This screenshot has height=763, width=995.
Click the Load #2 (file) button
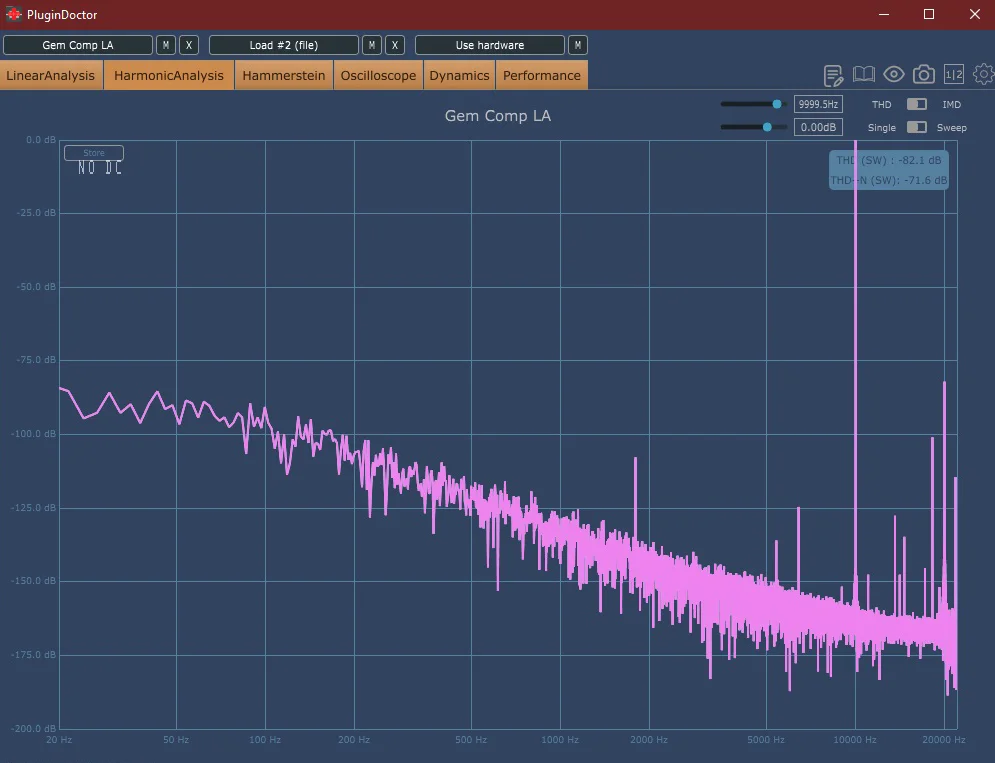(x=284, y=45)
